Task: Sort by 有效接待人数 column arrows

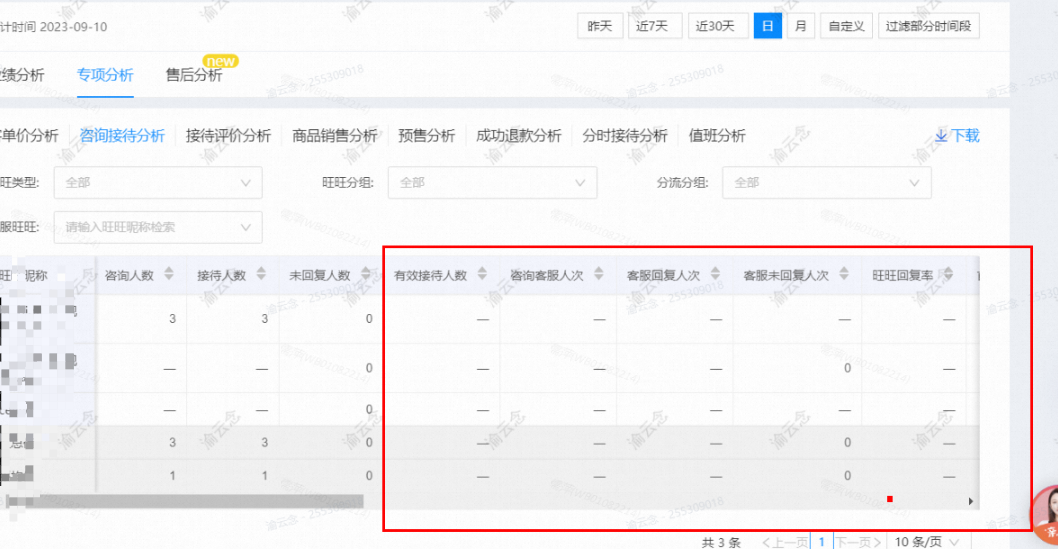Action: point(482,273)
